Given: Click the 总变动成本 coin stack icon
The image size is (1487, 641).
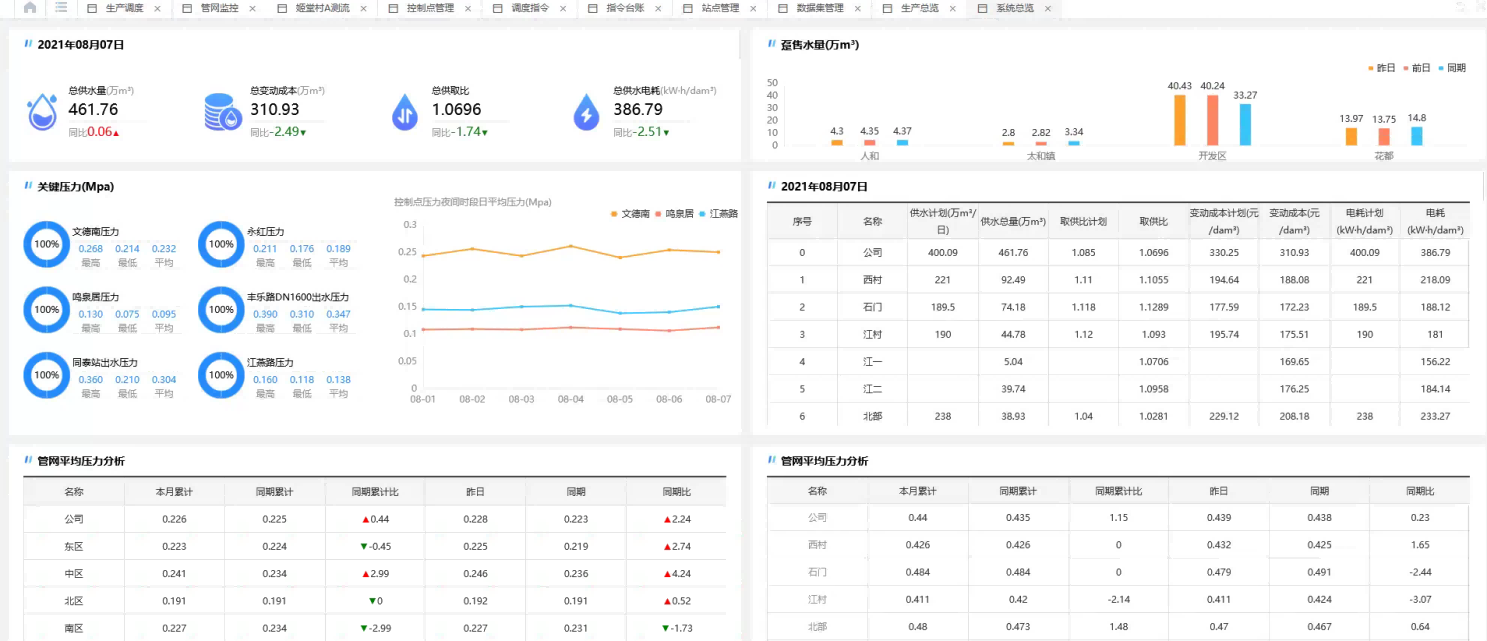Looking at the screenshot, I should (222, 112).
